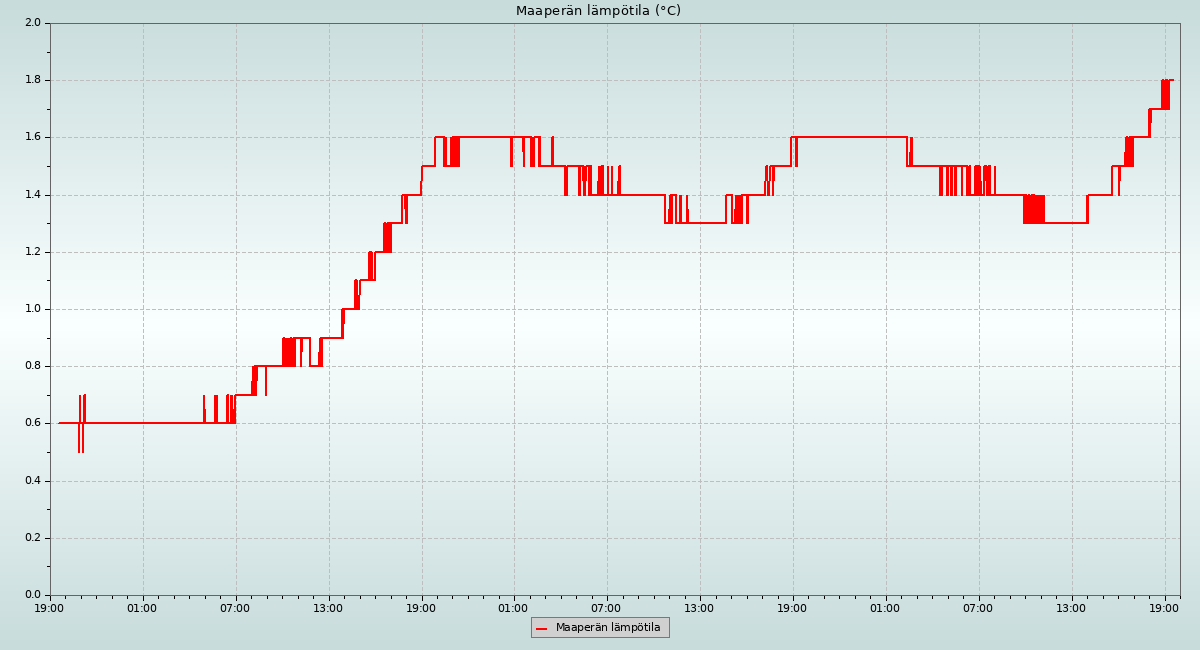Image resolution: width=1200 pixels, height=650 pixels.
Task: Select the last 13:00 label on the time axis
Action: click(1071, 608)
